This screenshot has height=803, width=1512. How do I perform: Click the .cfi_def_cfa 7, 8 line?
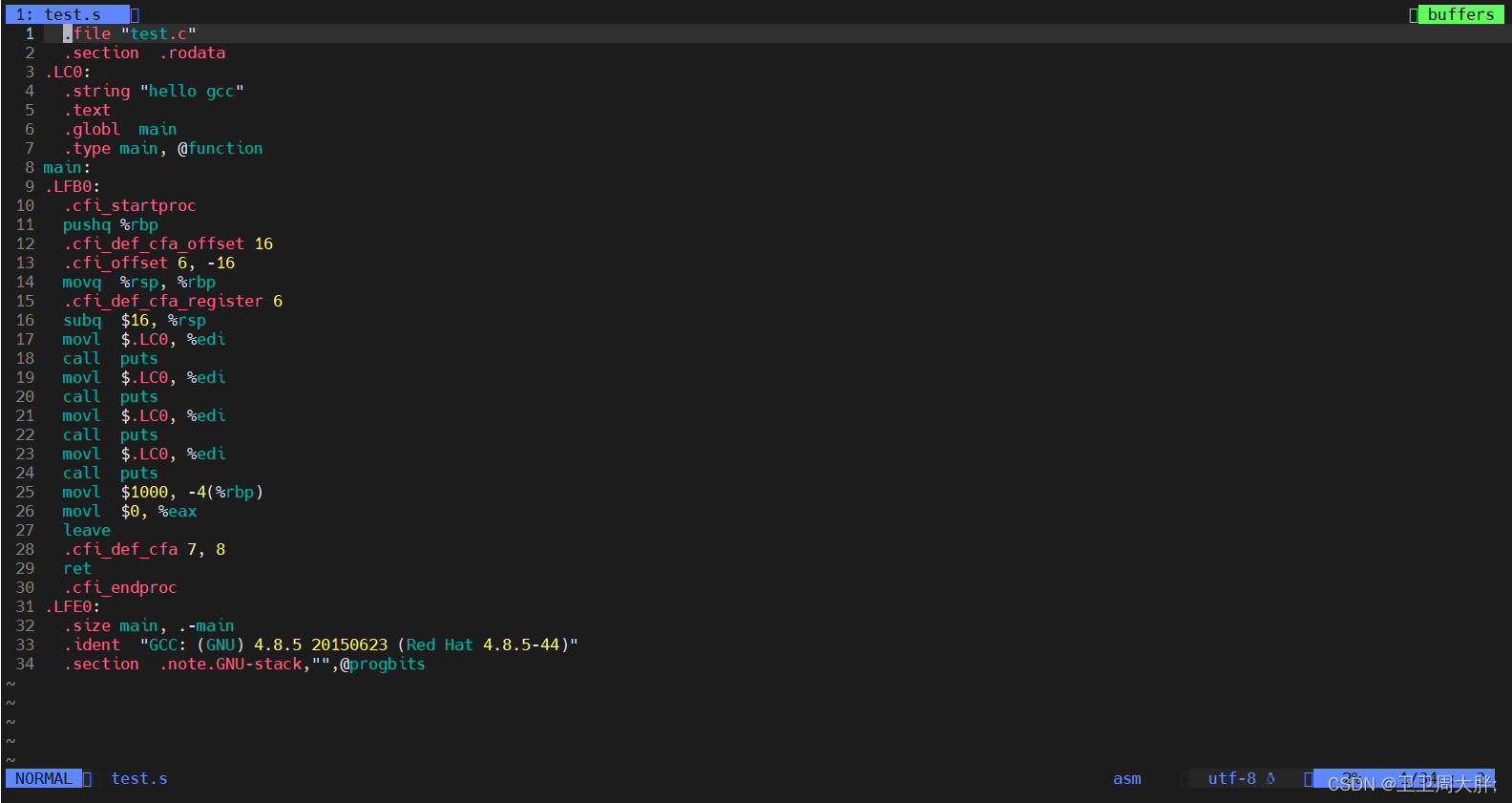pyautogui.click(x=144, y=549)
